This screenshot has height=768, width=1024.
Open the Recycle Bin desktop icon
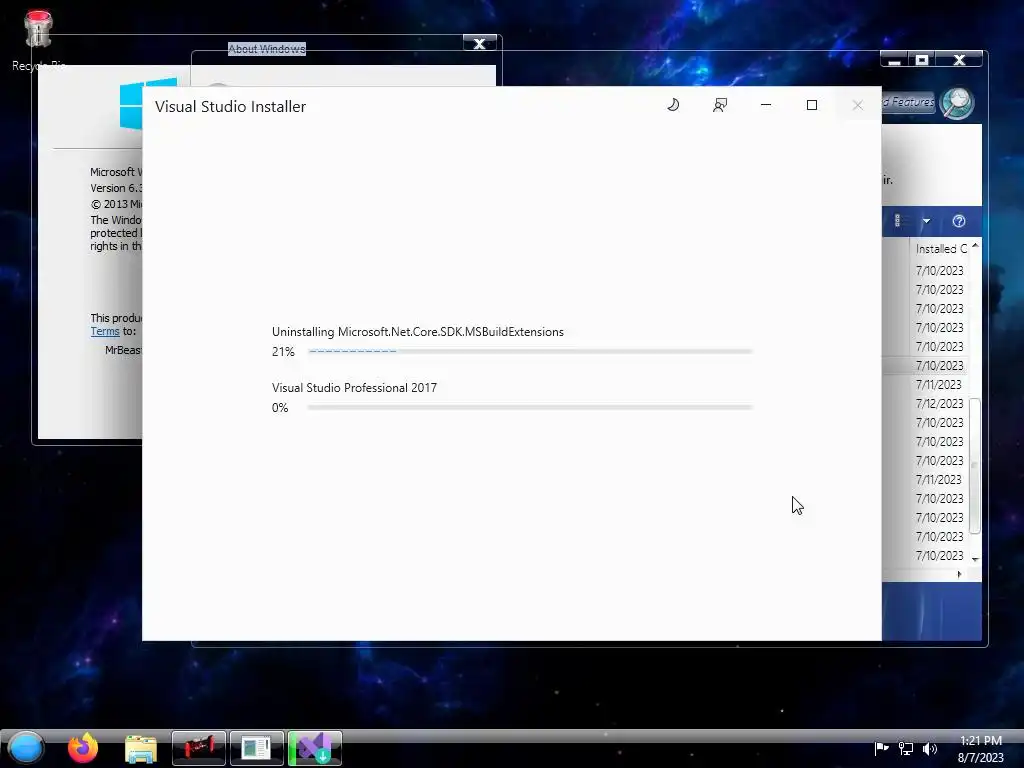[38, 40]
